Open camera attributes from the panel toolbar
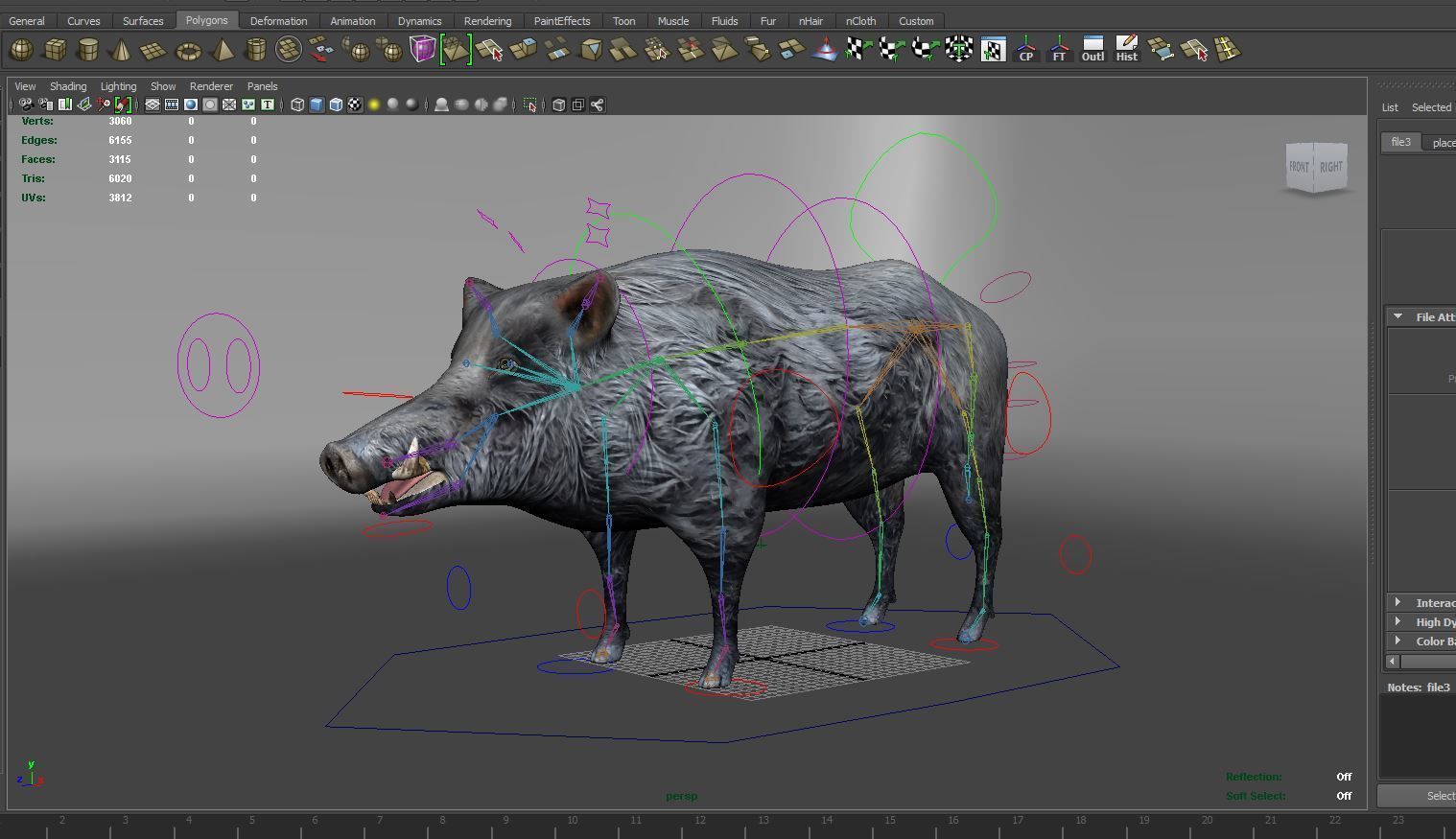 click(x=45, y=105)
